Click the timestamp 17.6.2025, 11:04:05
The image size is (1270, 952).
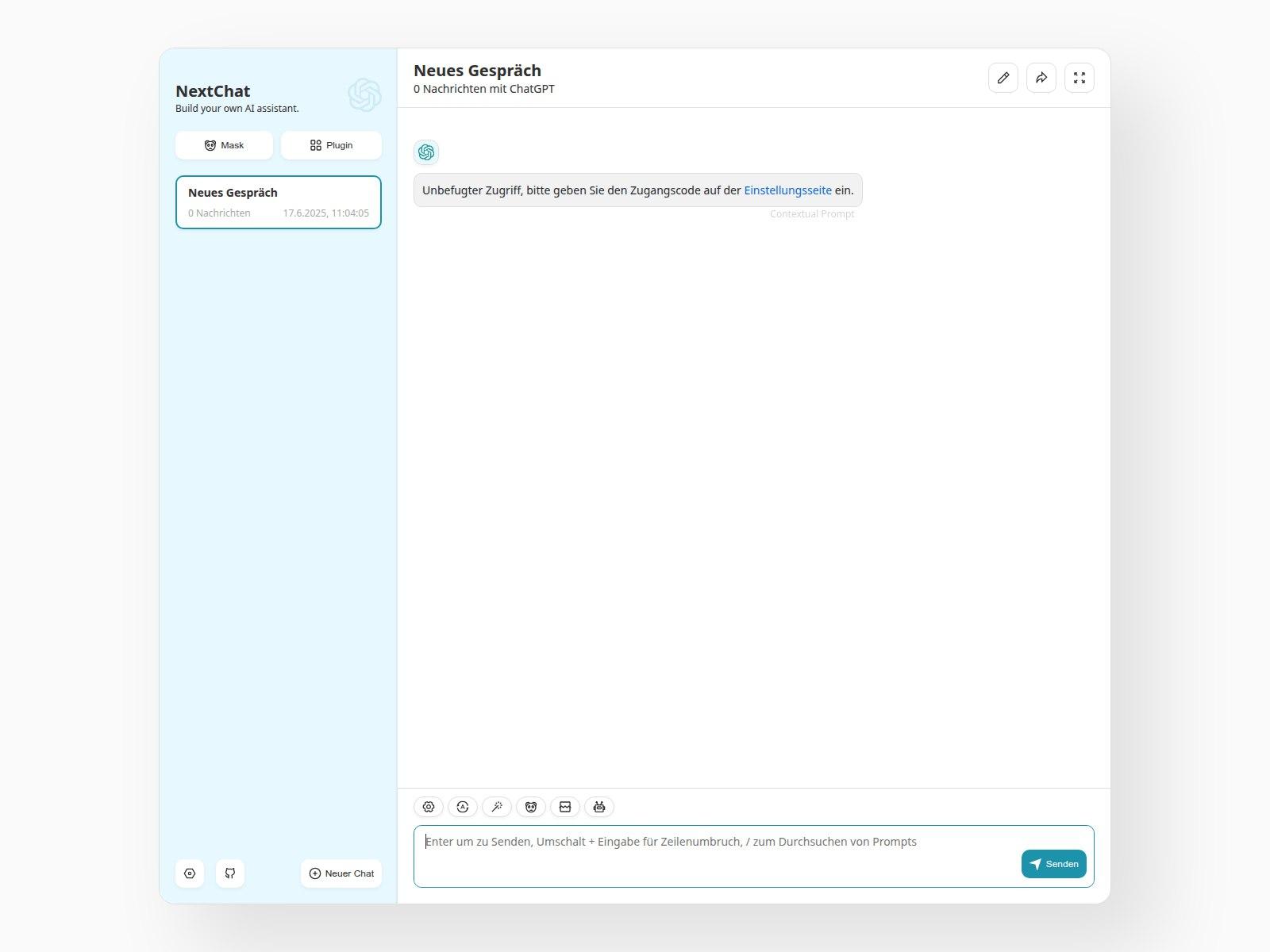coord(326,213)
